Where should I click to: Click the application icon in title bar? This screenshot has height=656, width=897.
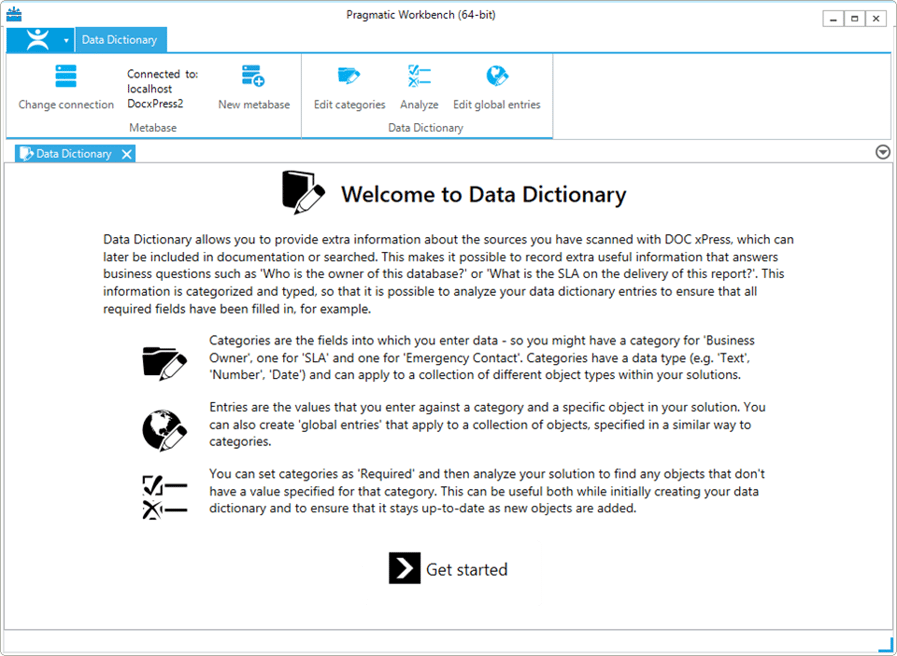tap(14, 15)
